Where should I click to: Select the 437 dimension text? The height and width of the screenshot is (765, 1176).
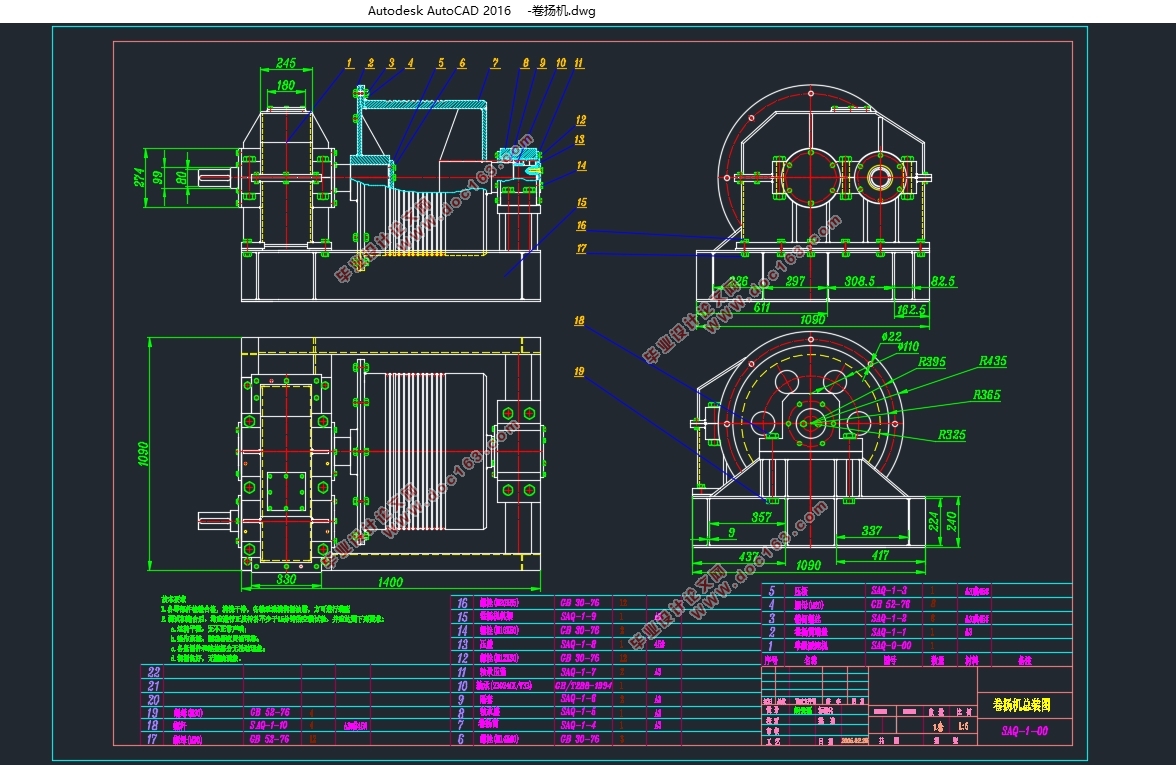pyautogui.click(x=749, y=556)
